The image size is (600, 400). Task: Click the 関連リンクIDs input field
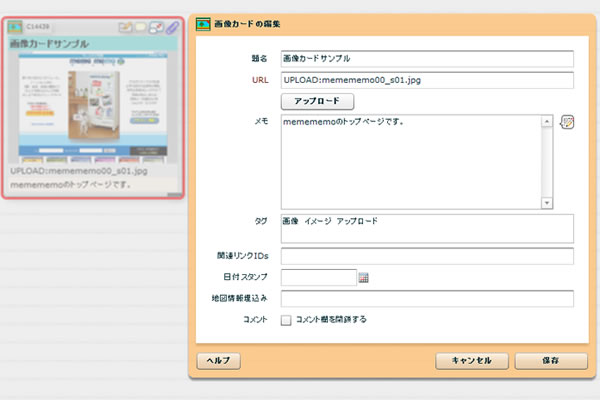click(427, 256)
